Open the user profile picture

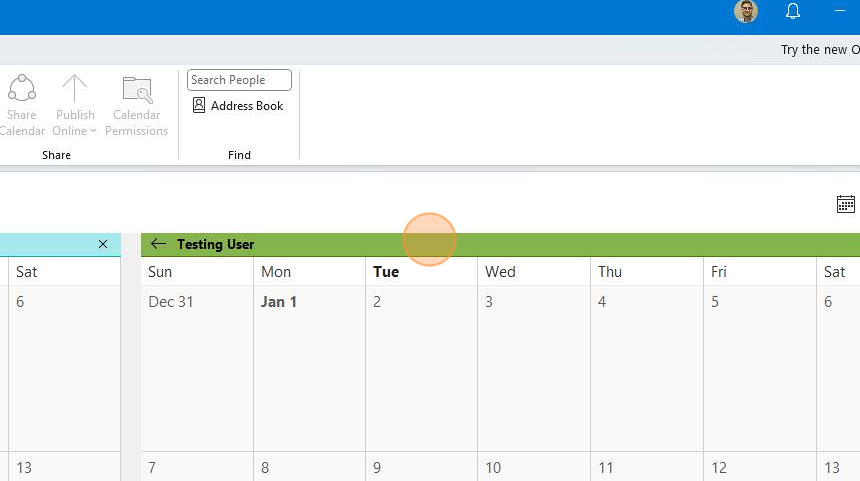(745, 12)
